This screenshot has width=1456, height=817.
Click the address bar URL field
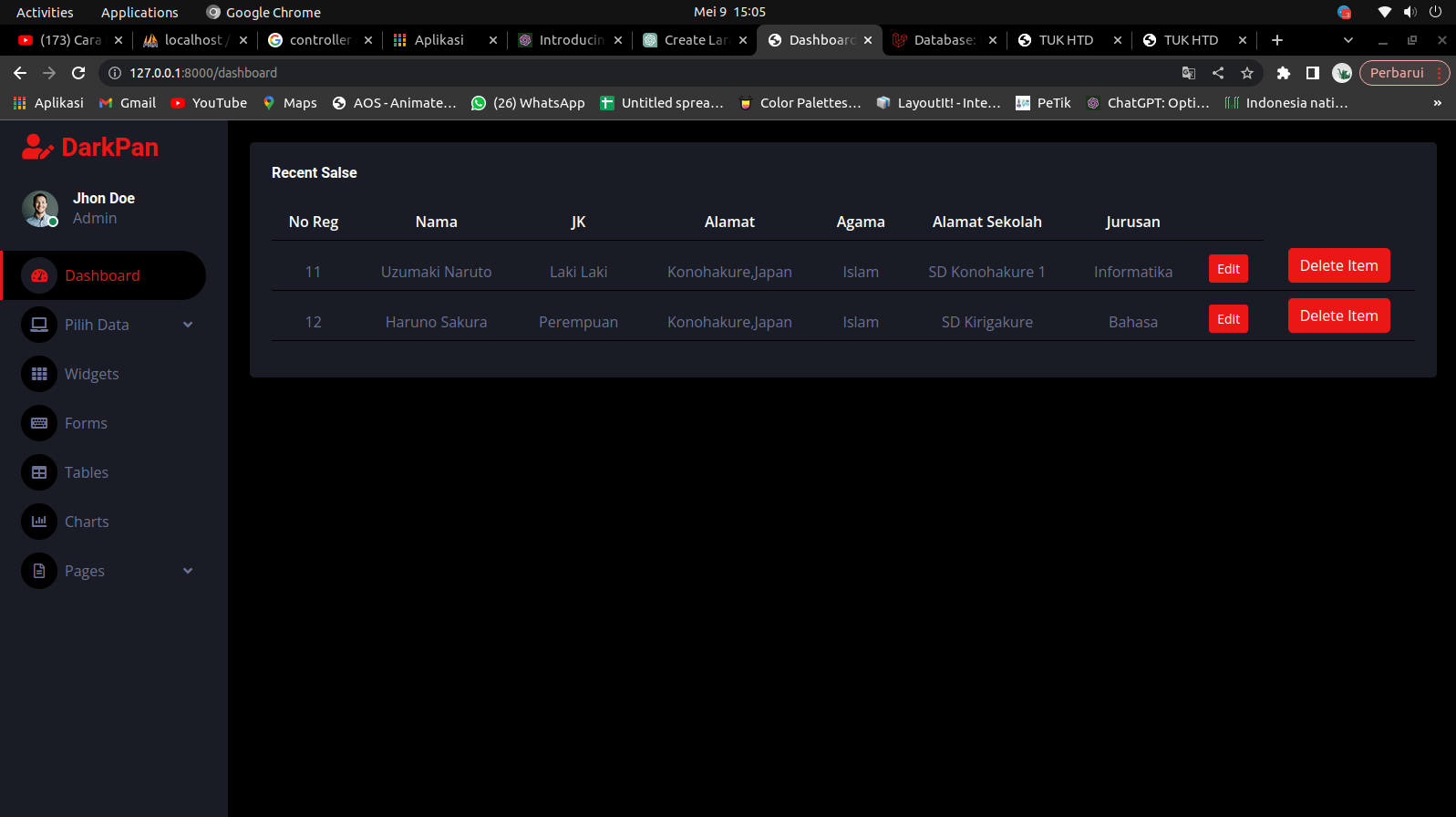pyautogui.click(x=638, y=73)
